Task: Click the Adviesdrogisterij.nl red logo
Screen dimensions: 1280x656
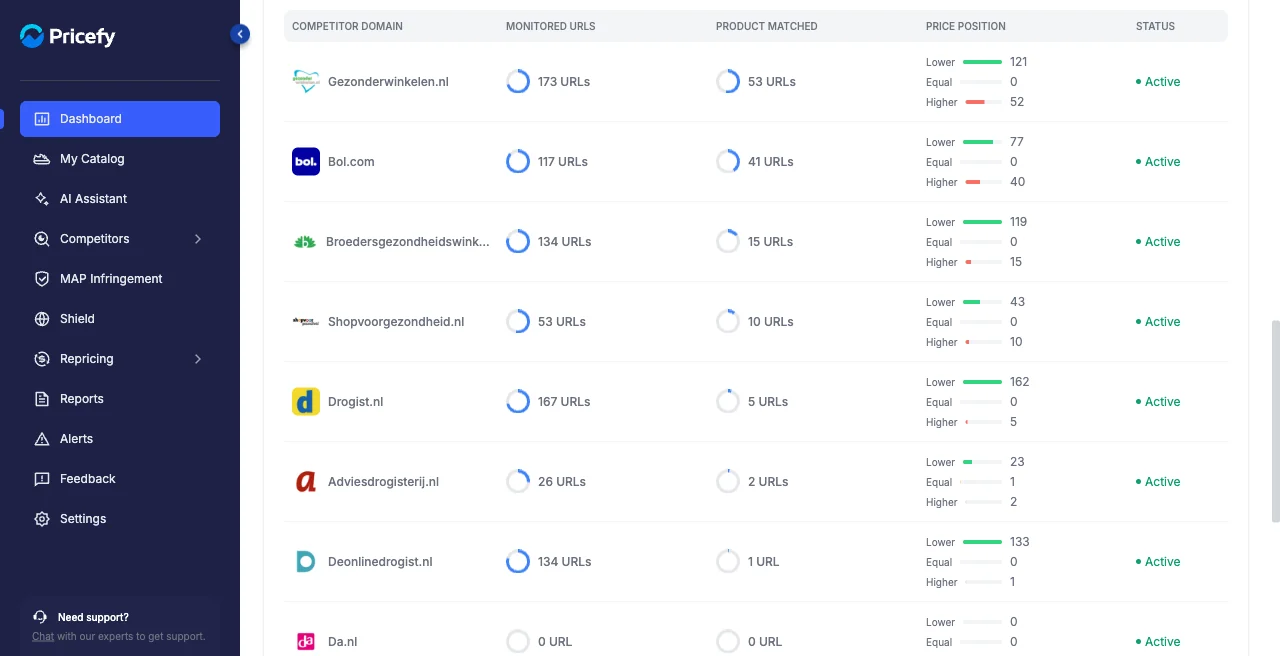Action: [306, 482]
